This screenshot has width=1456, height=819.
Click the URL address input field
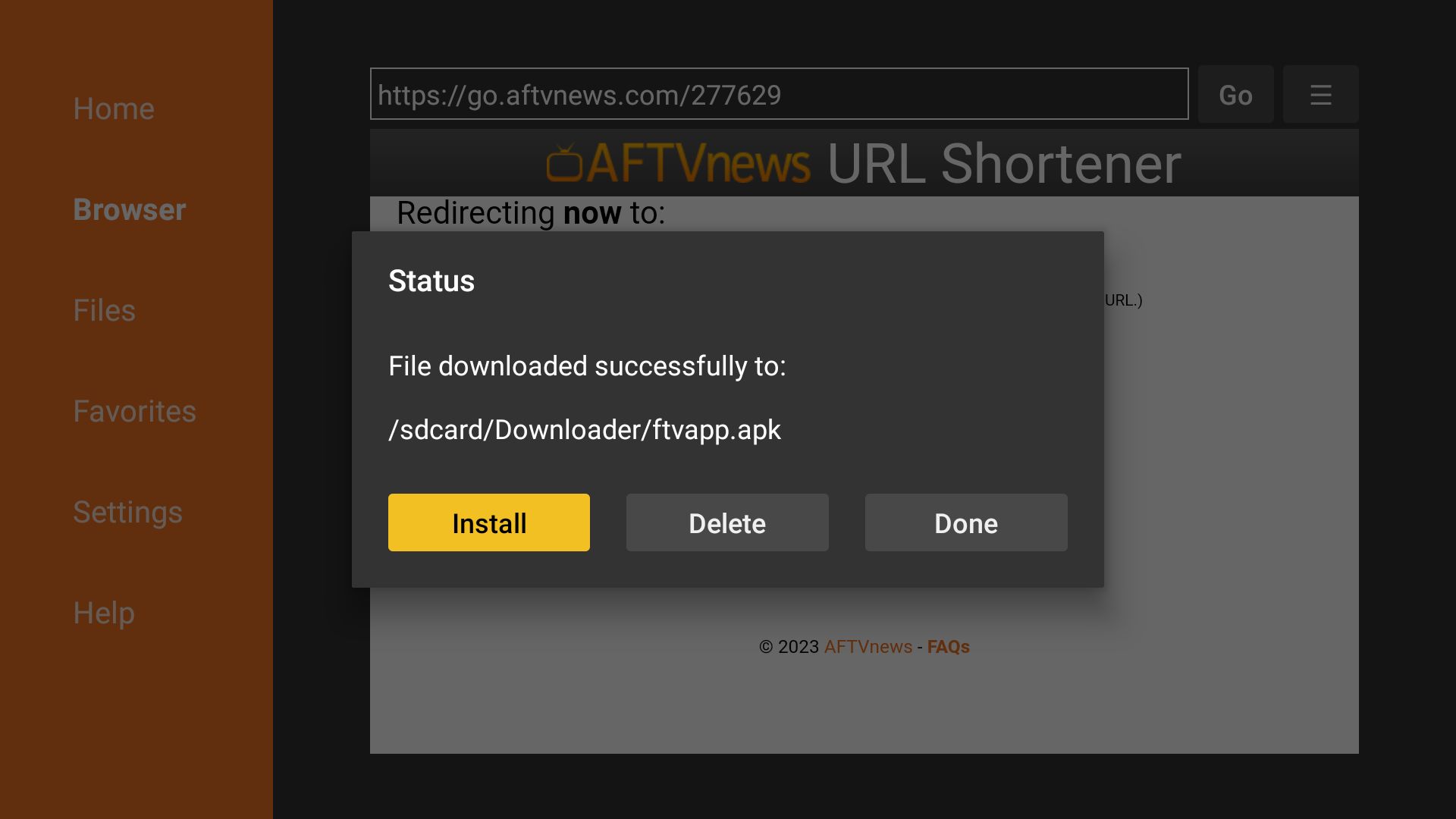click(x=778, y=94)
